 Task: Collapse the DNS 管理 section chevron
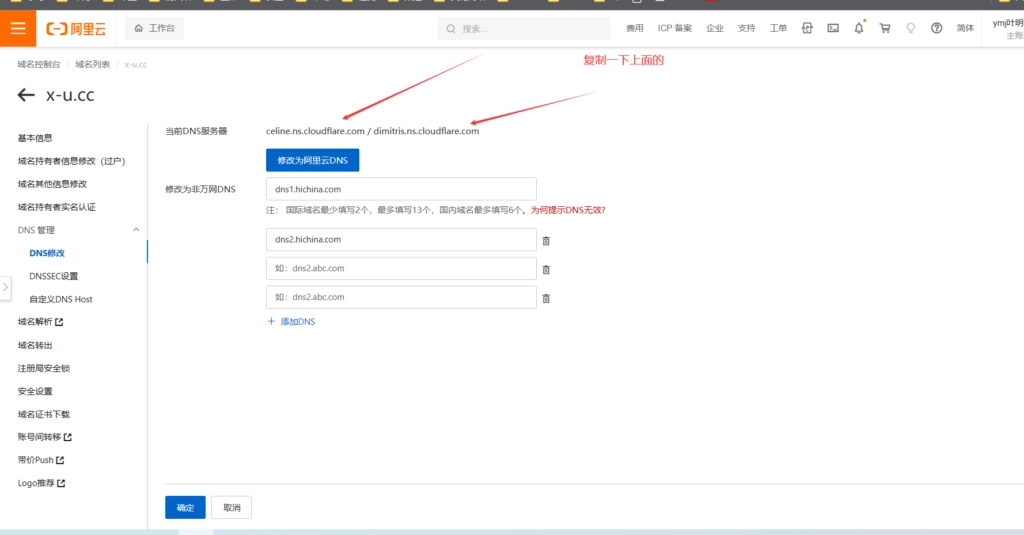[x=136, y=229]
